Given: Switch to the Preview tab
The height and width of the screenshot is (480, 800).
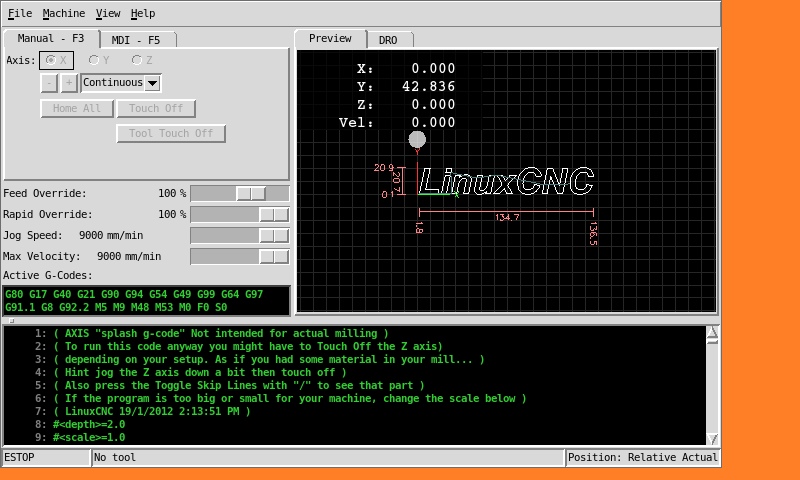Looking at the screenshot, I should pos(330,38).
